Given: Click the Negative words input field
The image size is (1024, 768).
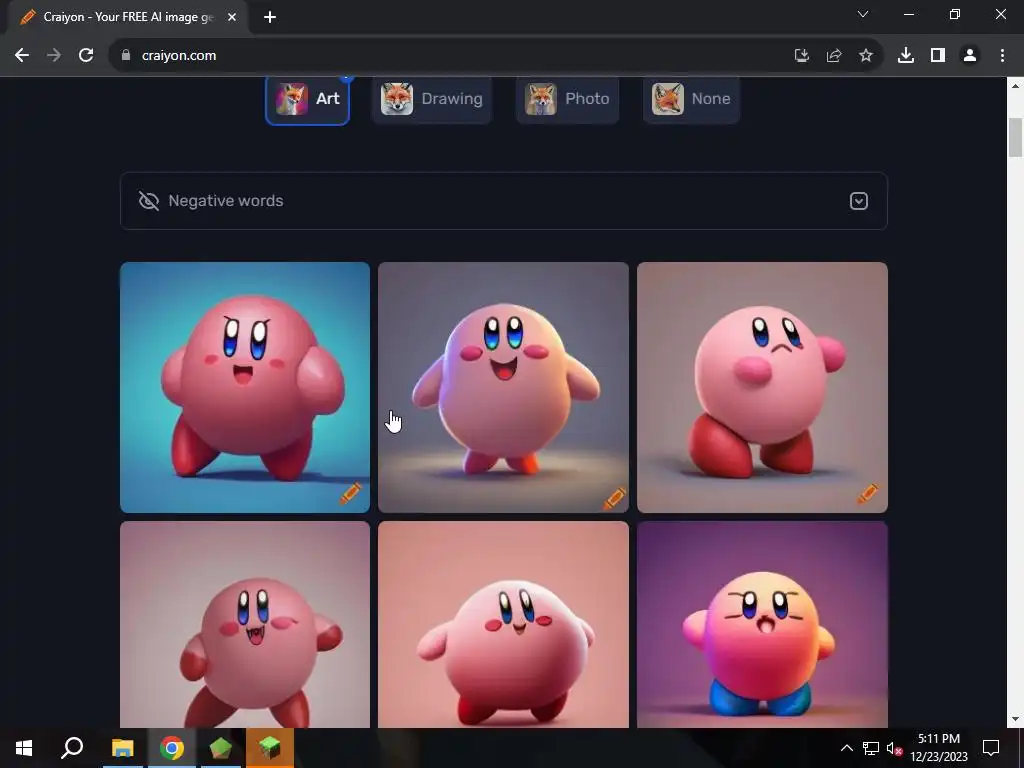Looking at the screenshot, I should (504, 201).
